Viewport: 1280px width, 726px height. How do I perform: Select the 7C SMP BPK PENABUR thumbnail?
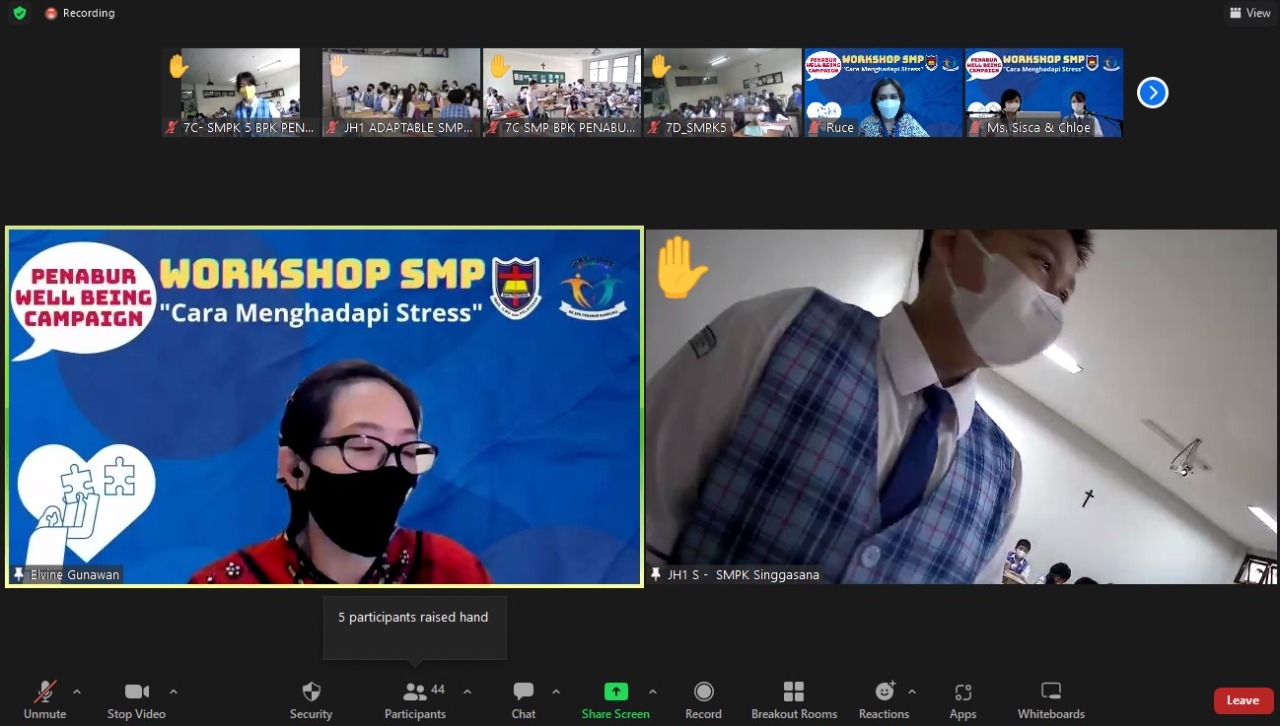(x=562, y=92)
